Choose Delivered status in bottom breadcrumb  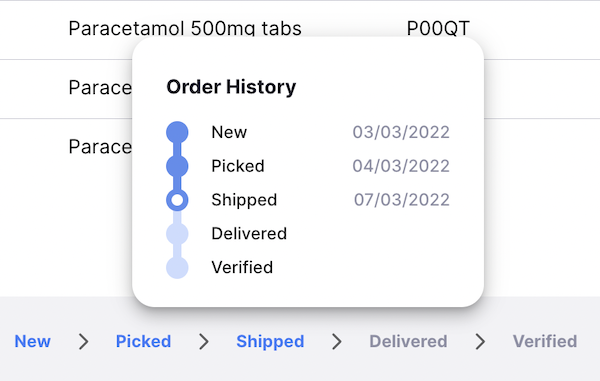[x=408, y=341]
